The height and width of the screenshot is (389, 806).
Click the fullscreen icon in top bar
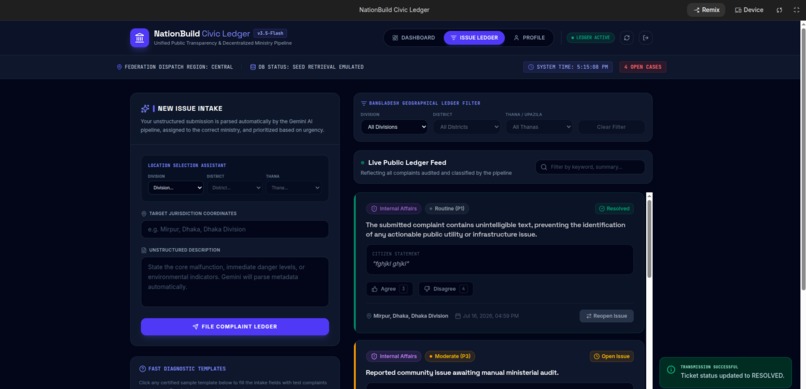click(x=796, y=10)
